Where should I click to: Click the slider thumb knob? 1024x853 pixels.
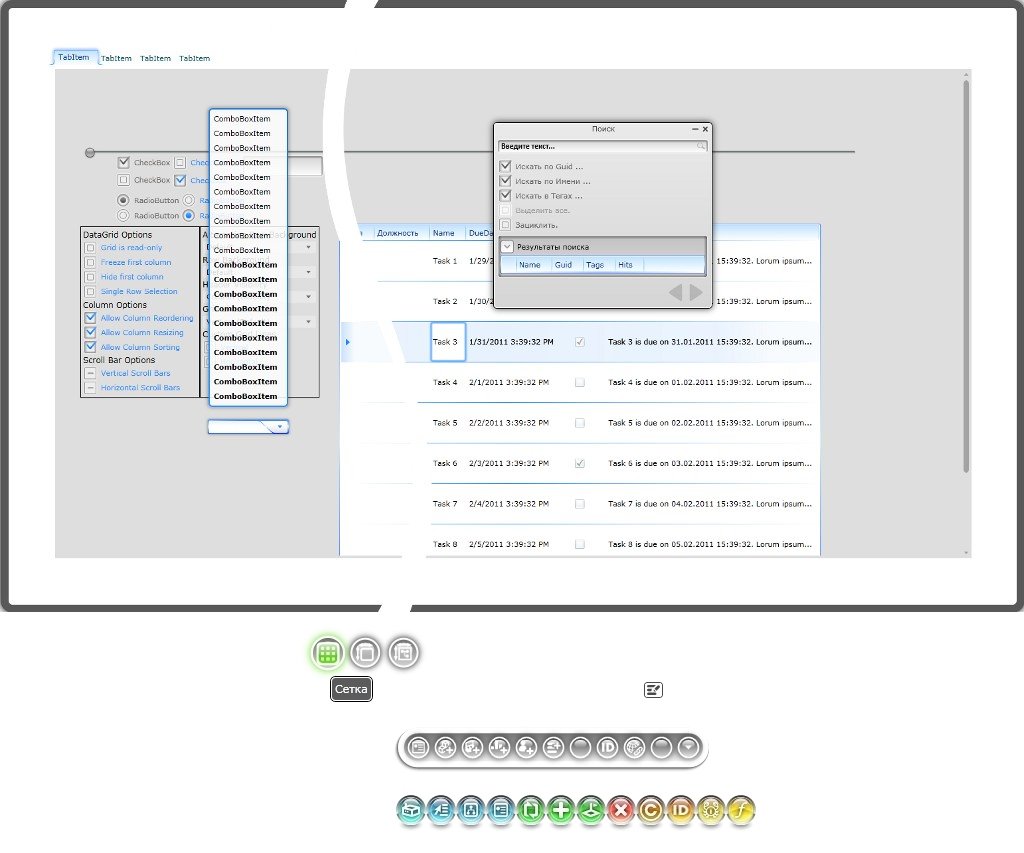(x=90, y=153)
